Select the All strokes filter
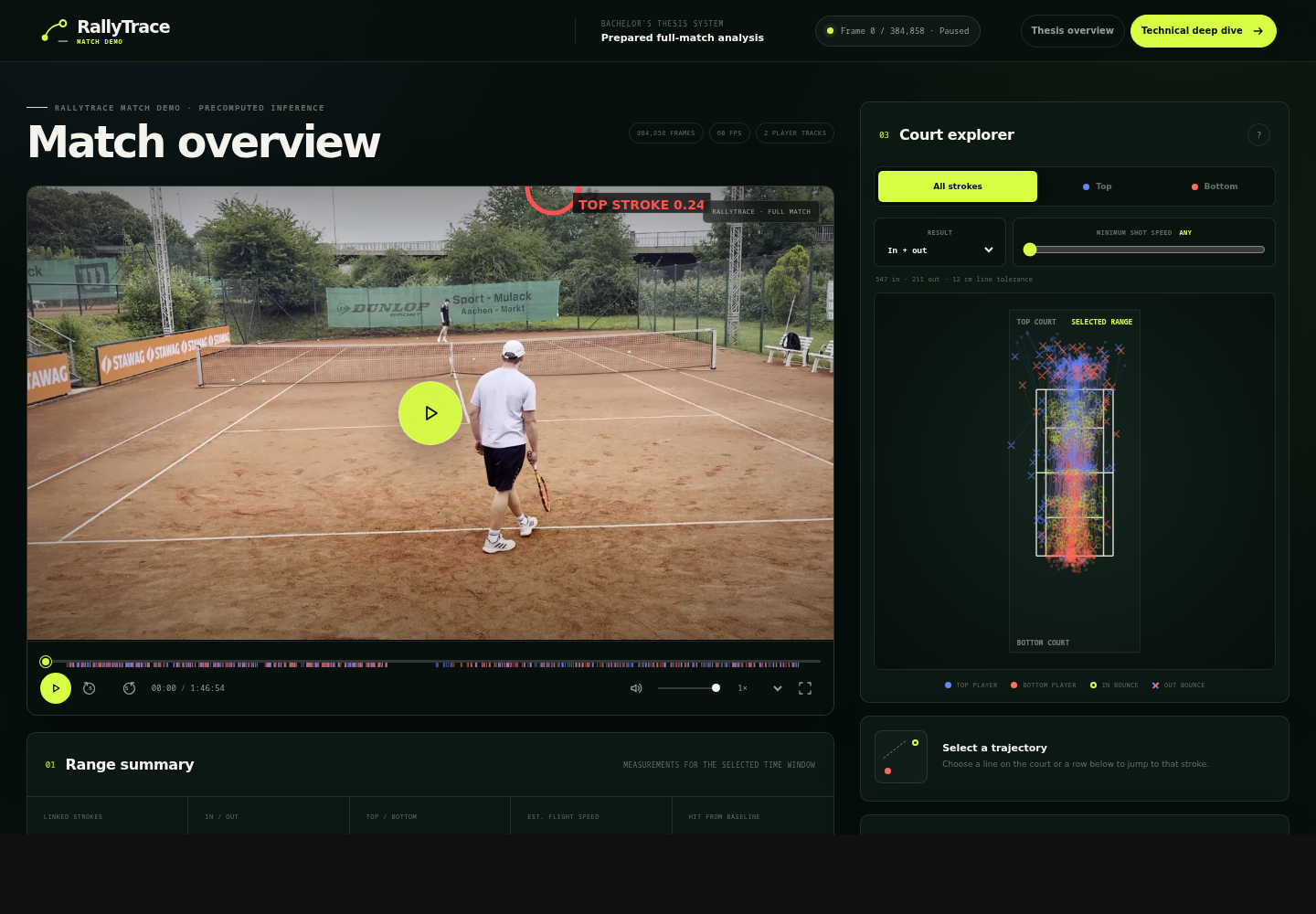The width and height of the screenshot is (1316, 914). pyautogui.click(x=958, y=186)
